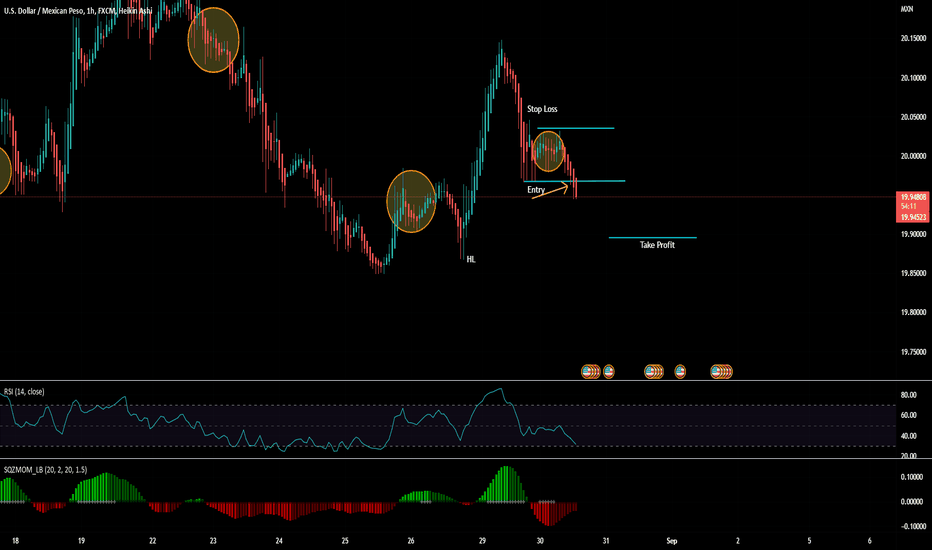Click the Sep label on the time axis
The height and width of the screenshot is (550, 932).
coord(672,540)
